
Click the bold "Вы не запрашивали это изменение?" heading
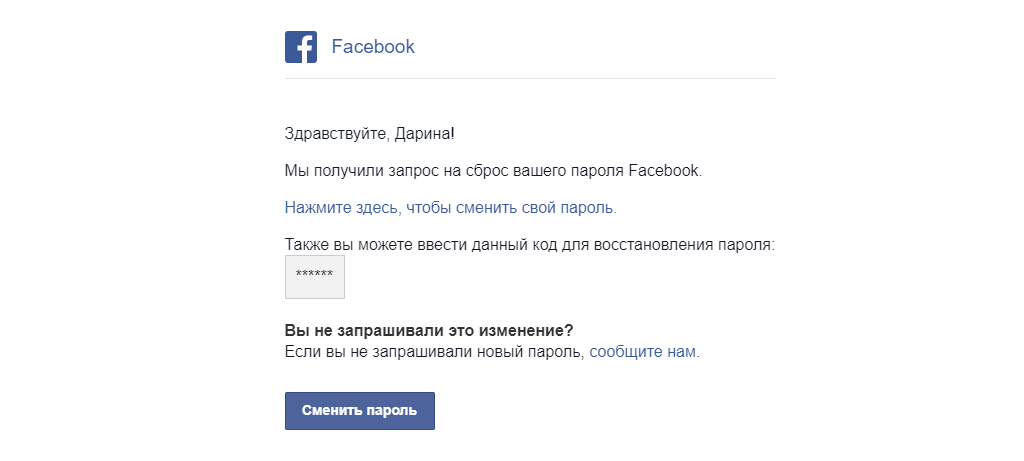pyautogui.click(x=429, y=331)
